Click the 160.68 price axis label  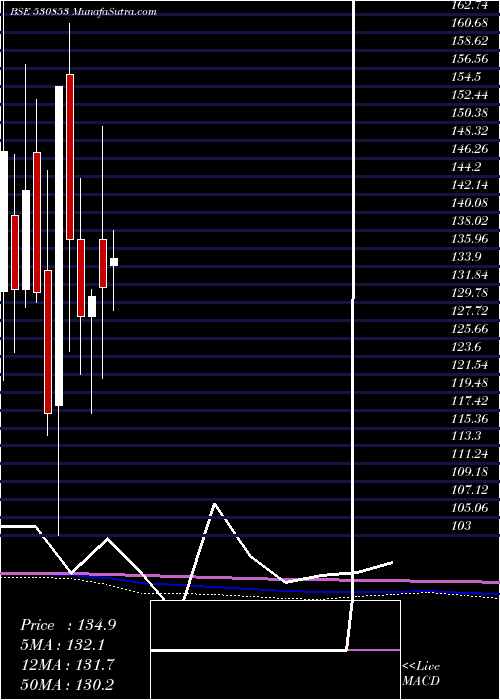pos(470,22)
